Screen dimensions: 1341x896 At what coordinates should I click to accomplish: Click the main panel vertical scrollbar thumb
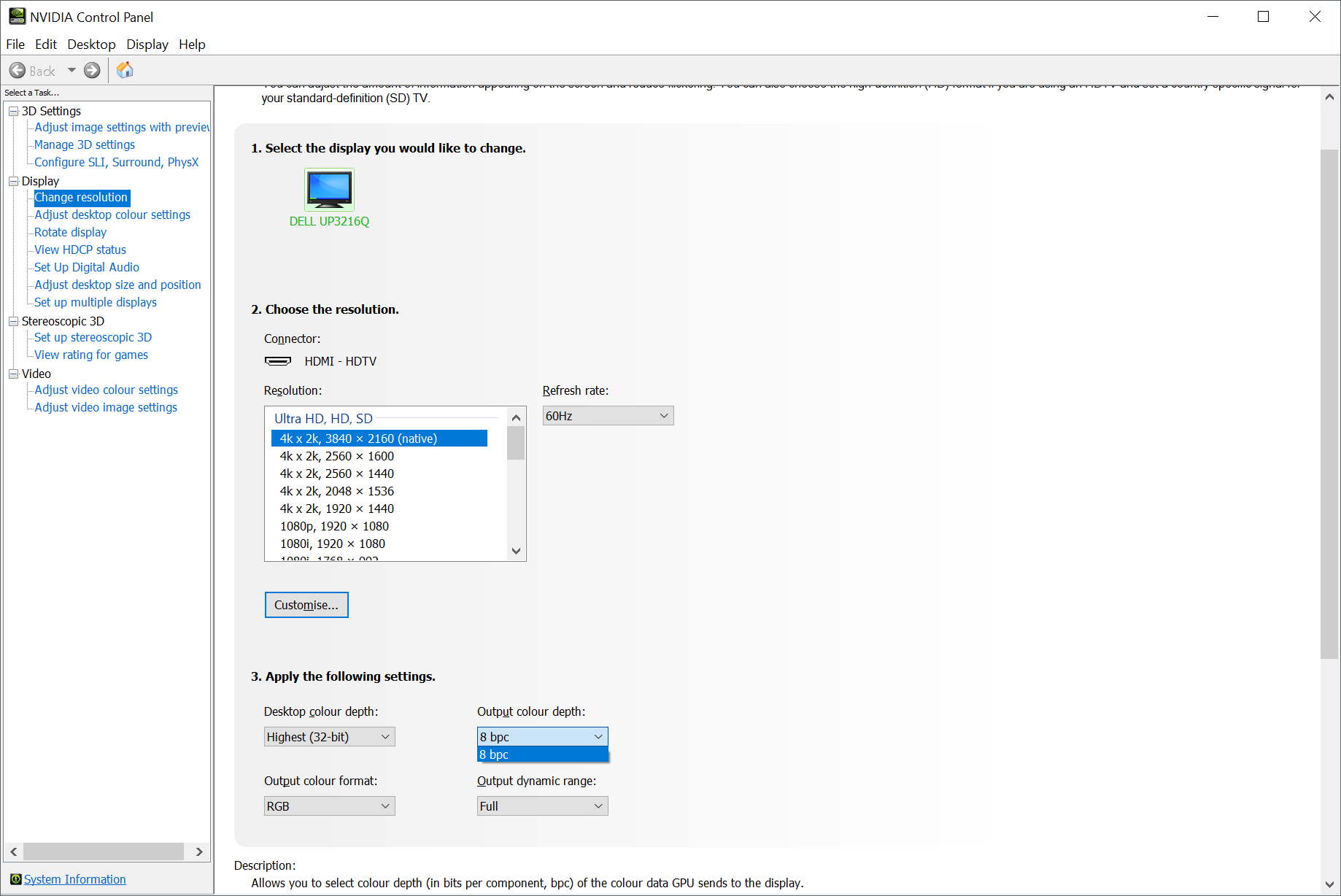tap(1329, 403)
